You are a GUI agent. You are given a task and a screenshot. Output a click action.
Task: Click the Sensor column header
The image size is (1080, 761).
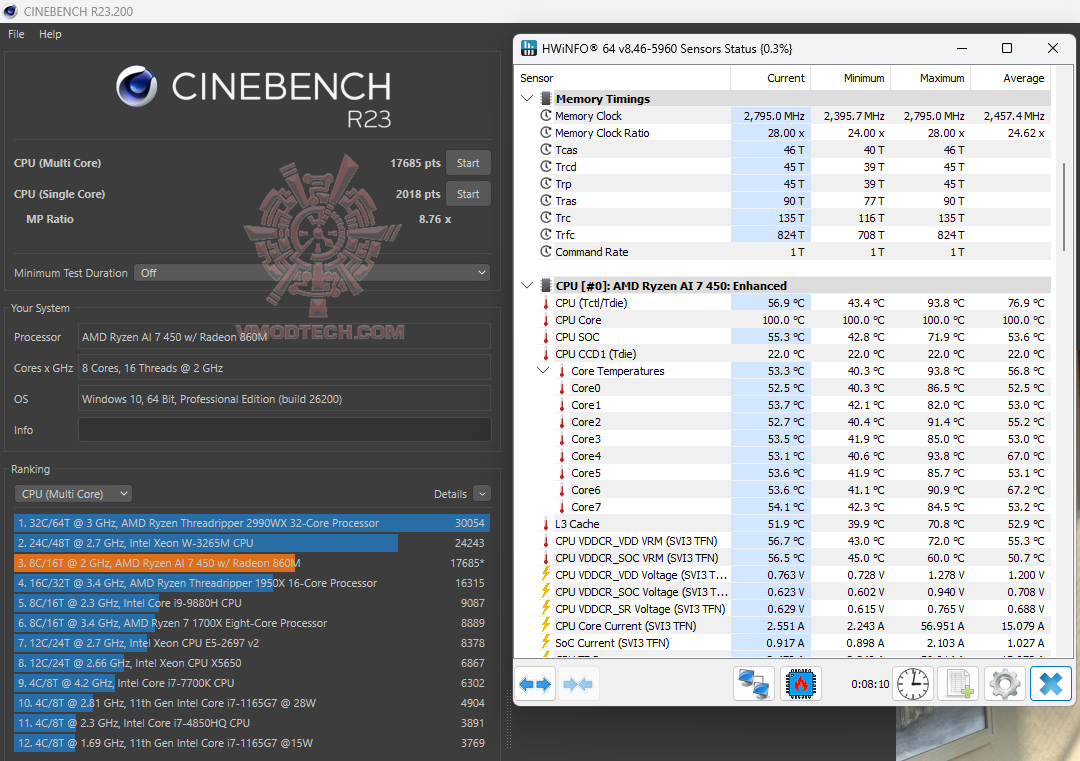coord(622,78)
